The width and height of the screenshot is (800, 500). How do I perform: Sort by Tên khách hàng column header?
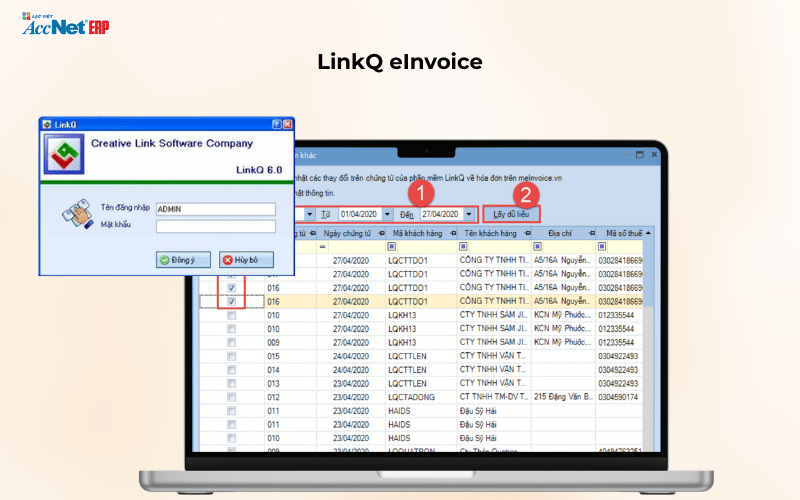(x=490, y=233)
